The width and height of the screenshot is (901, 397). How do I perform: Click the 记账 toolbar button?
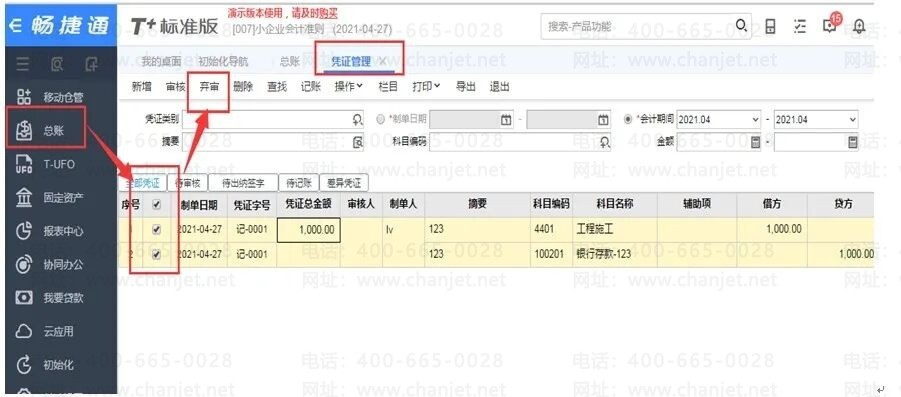pyautogui.click(x=311, y=86)
